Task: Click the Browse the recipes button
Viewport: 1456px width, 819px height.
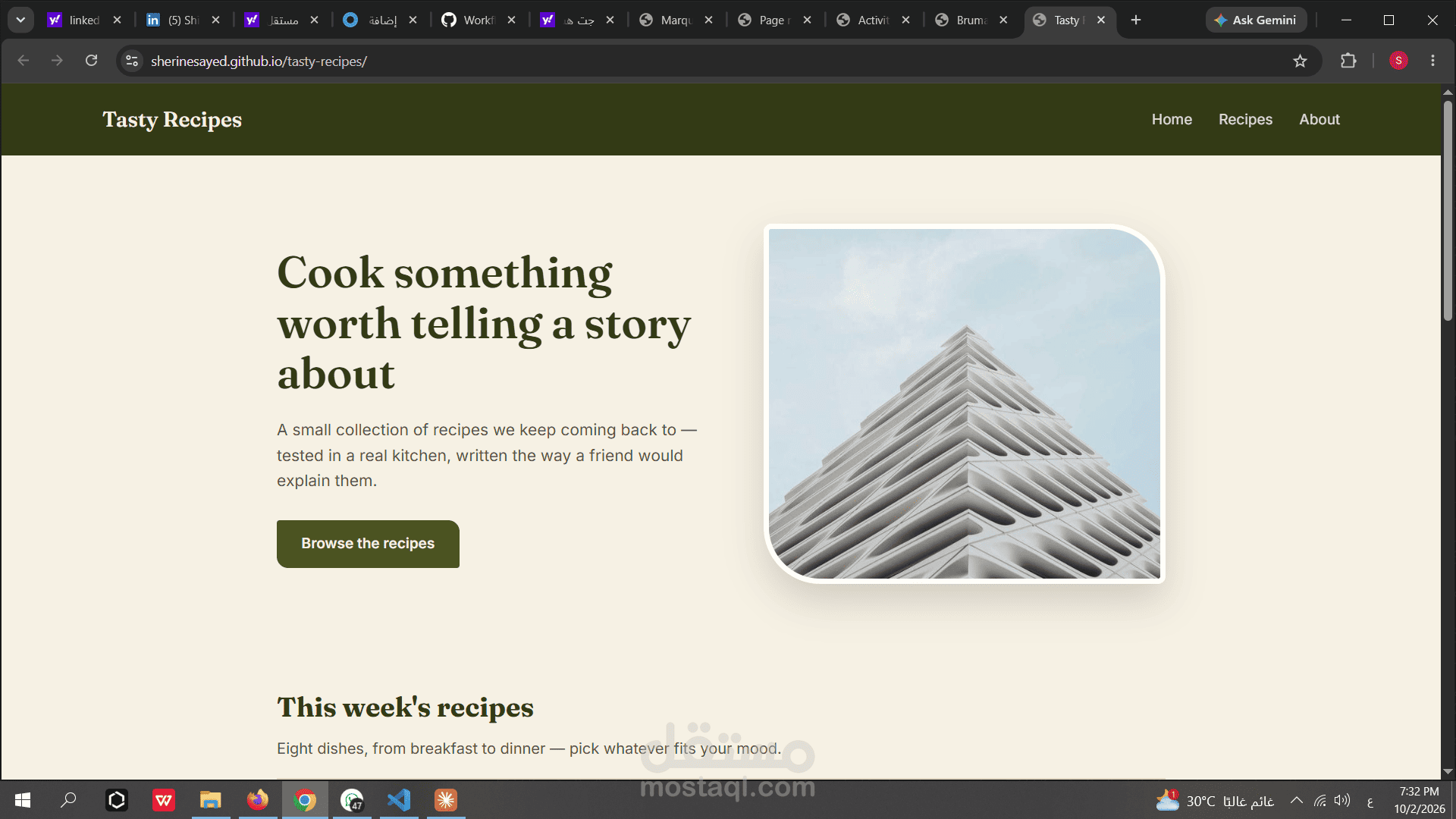Action: [368, 544]
